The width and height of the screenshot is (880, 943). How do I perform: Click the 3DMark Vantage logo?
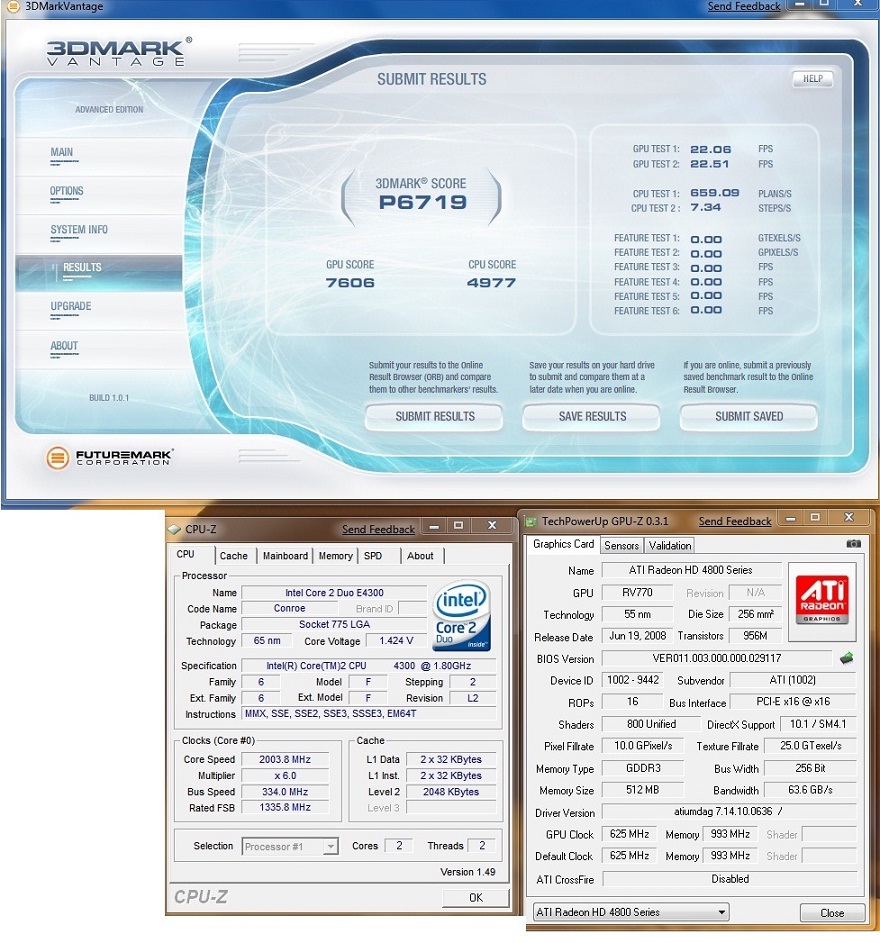coord(118,52)
